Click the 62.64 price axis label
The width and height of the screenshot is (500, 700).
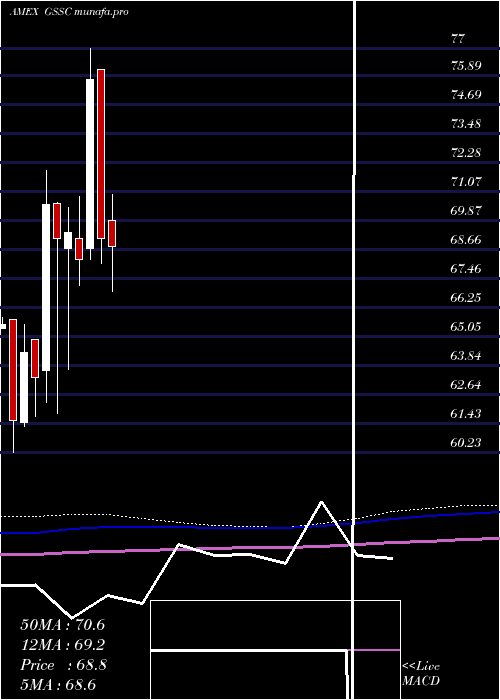466,384
